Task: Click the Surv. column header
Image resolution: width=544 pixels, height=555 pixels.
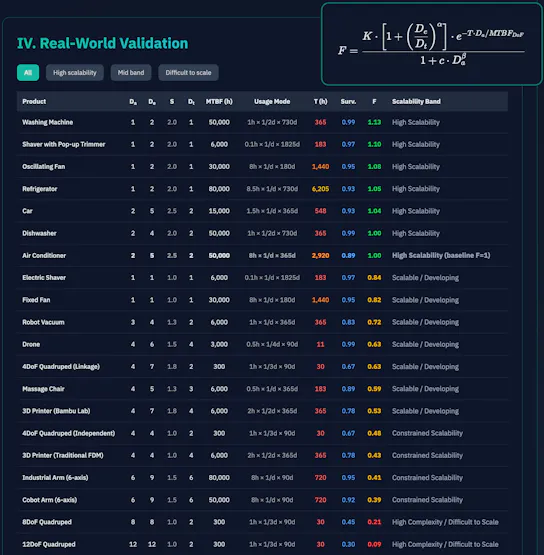Action: (348, 102)
